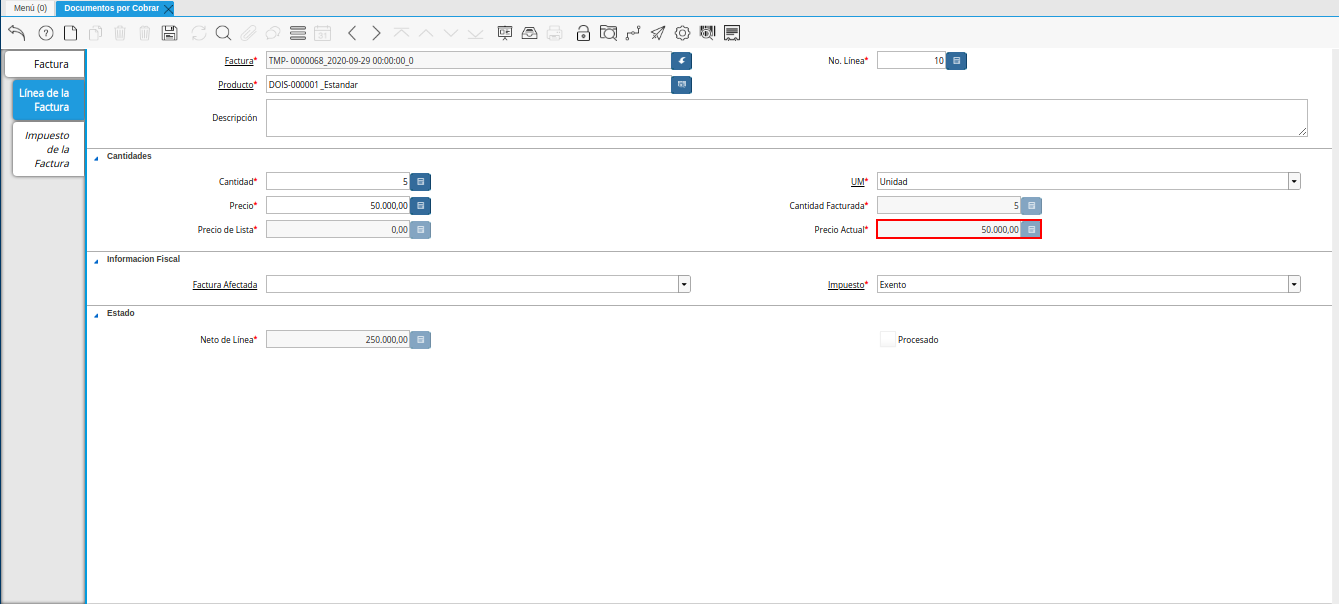Image resolution: width=1339 pixels, height=604 pixels.
Task: Click the greyed-out print icon
Action: (x=555, y=33)
